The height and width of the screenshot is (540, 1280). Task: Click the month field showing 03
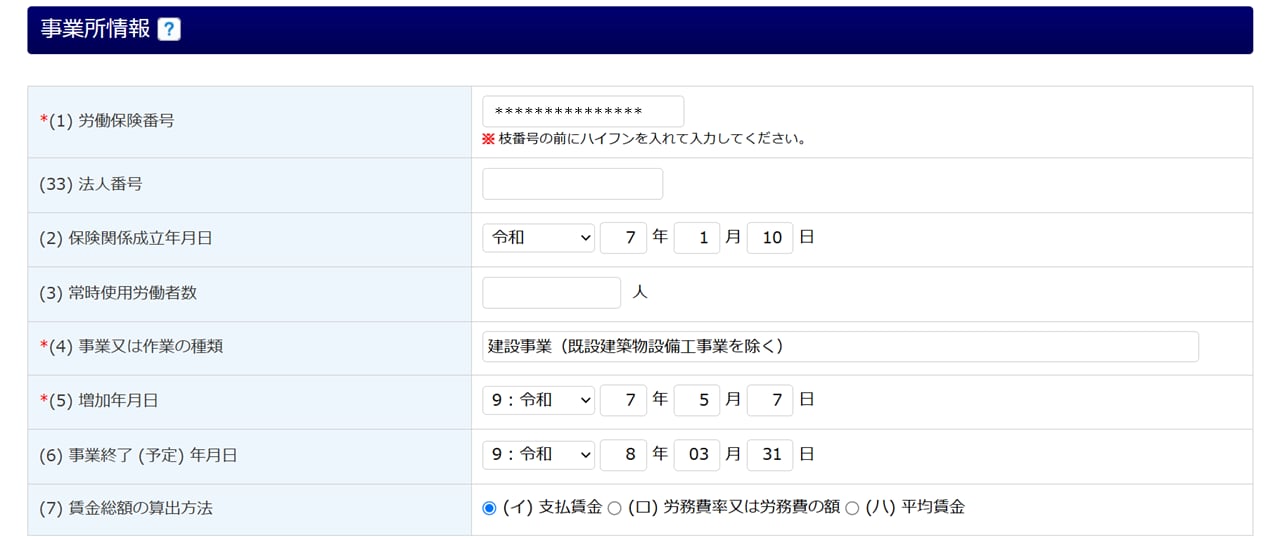[697, 454]
